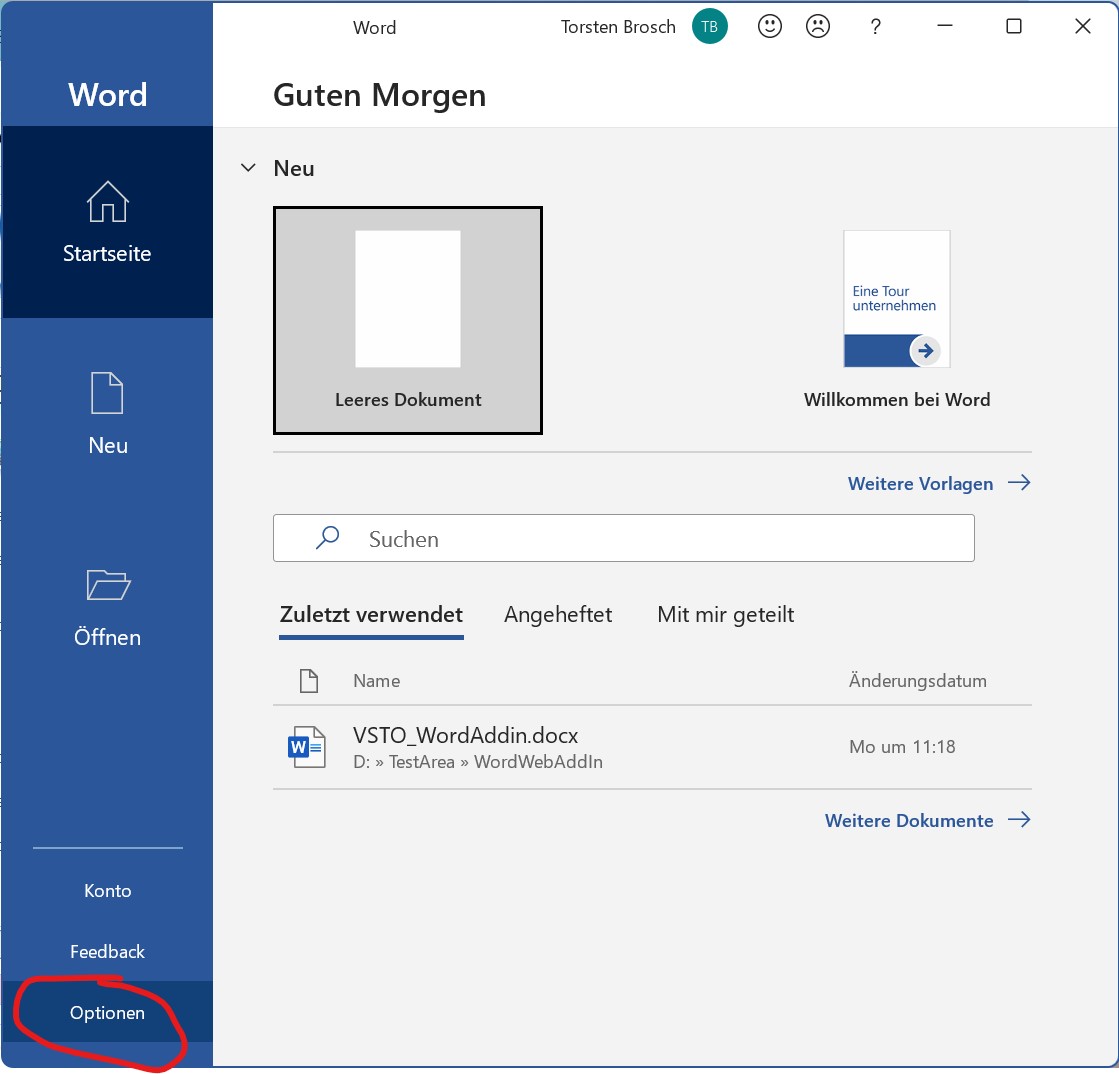The height and width of the screenshot is (1074, 1119).
Task: Switch to the Mit mir geteilt tab
Action: click(x=725, y=614)
